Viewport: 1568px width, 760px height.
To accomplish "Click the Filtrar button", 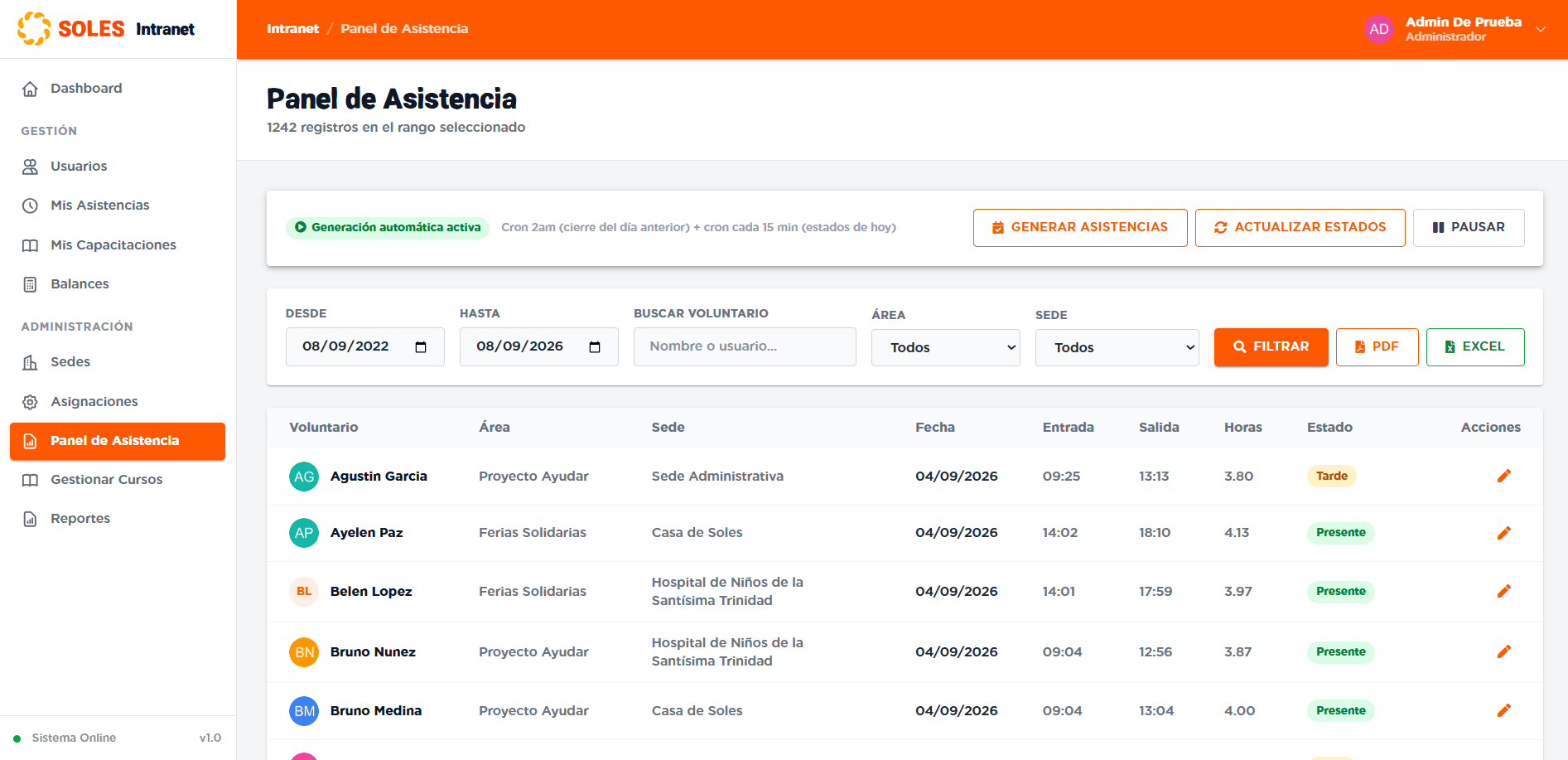I will coord(1271,347).
